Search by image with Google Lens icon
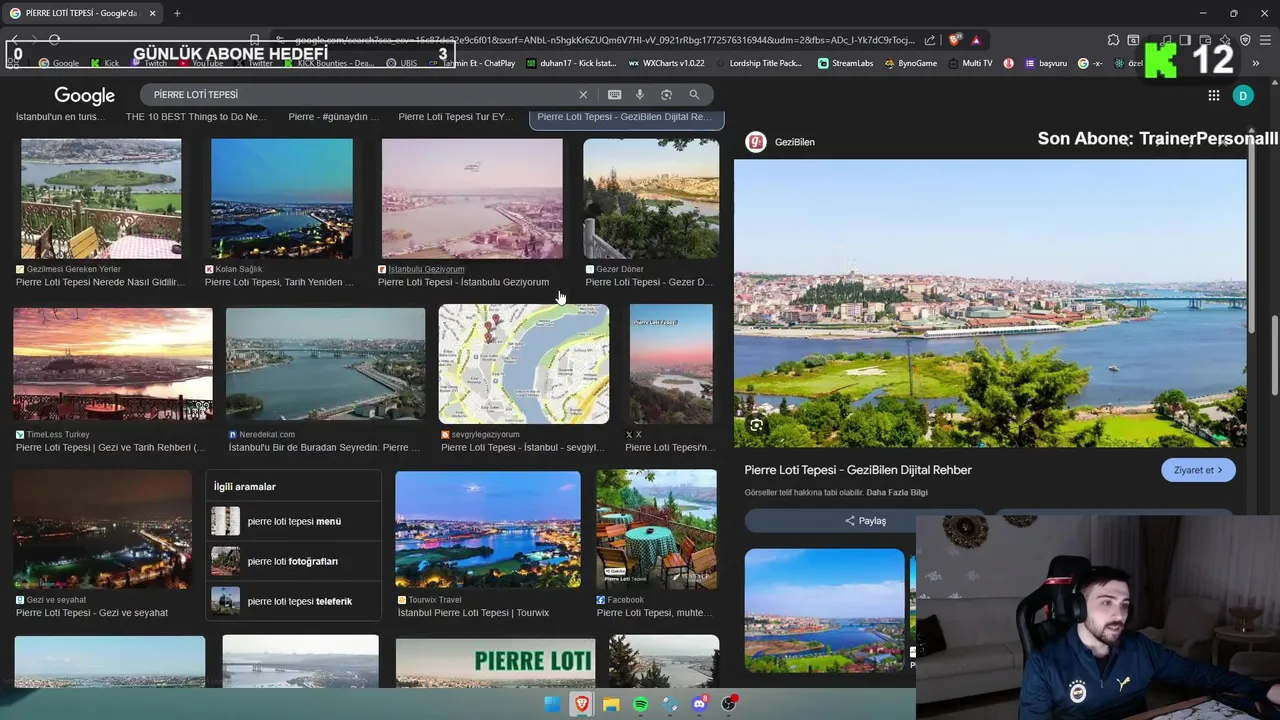Image resolution: width=1280 pixels, height=720 pixels. (x=666, y=94)
